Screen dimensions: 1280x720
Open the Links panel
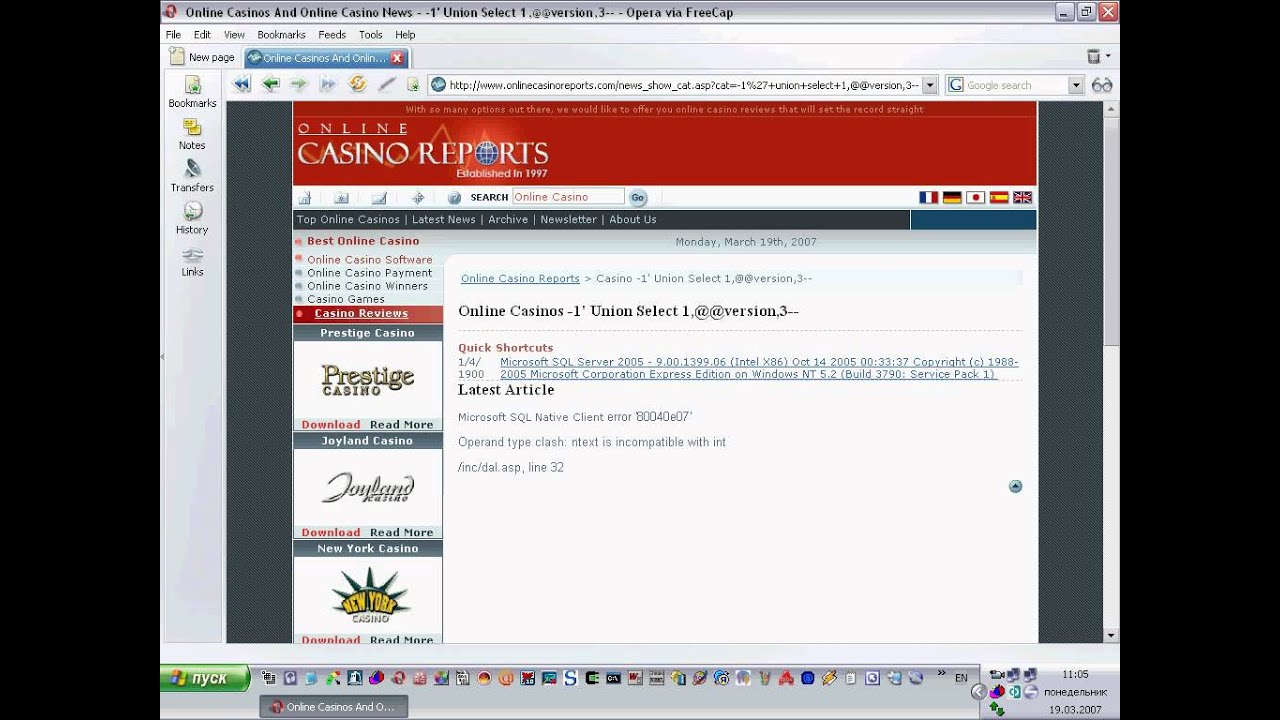click(x=192, y=260)
